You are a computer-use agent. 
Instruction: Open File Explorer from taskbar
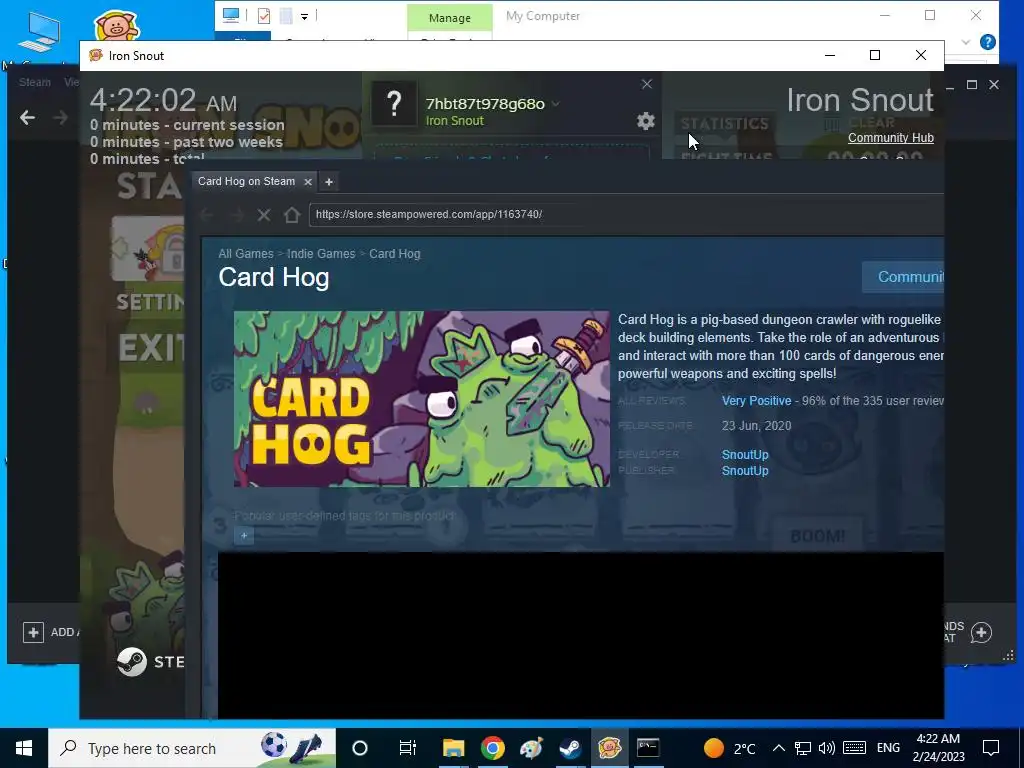[453, 748]
